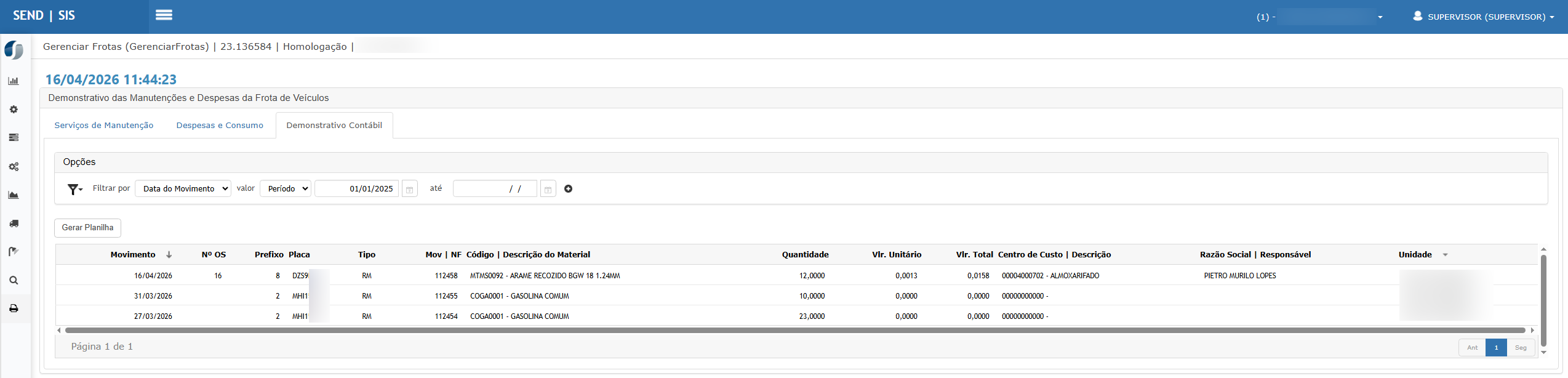1568x378 pixels.
Task: Click the Gerar Planilha button
Action: pos(87,228)
